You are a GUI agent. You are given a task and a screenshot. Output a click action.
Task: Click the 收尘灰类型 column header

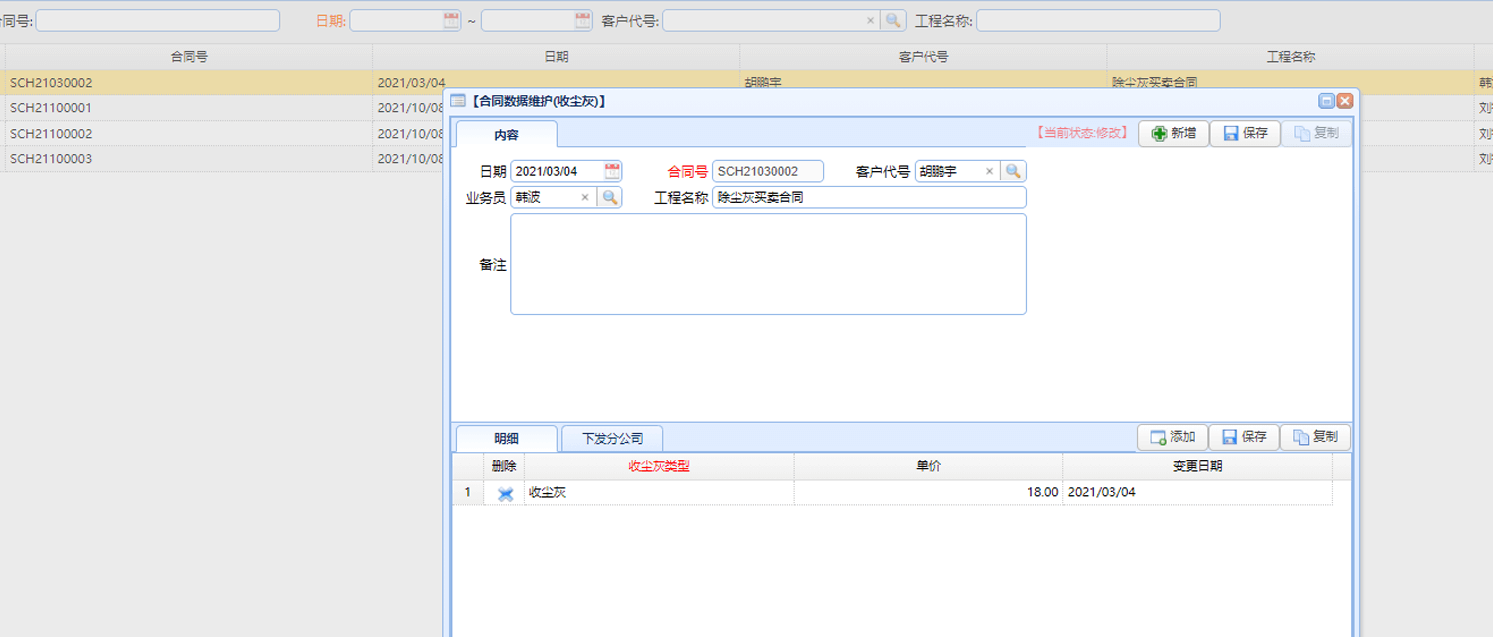click(x=659, y=466)
